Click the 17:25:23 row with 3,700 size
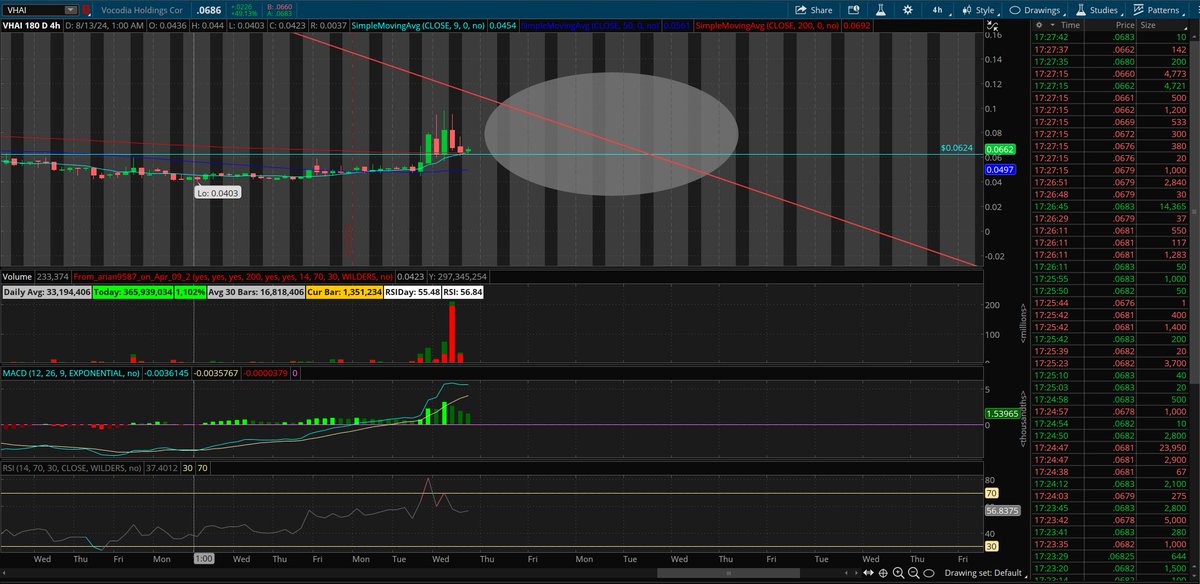 point(1110,364)
